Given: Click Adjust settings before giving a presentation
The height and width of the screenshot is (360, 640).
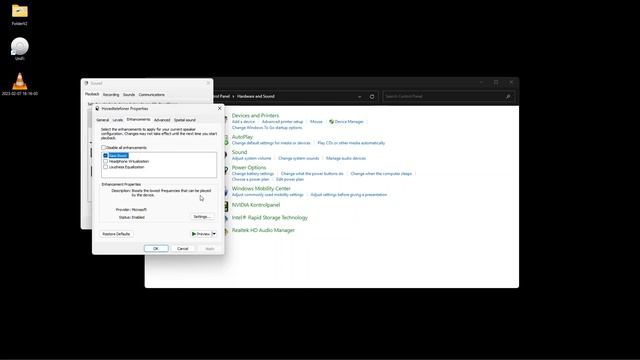Looking at the screenshot, I should (349, 195).
